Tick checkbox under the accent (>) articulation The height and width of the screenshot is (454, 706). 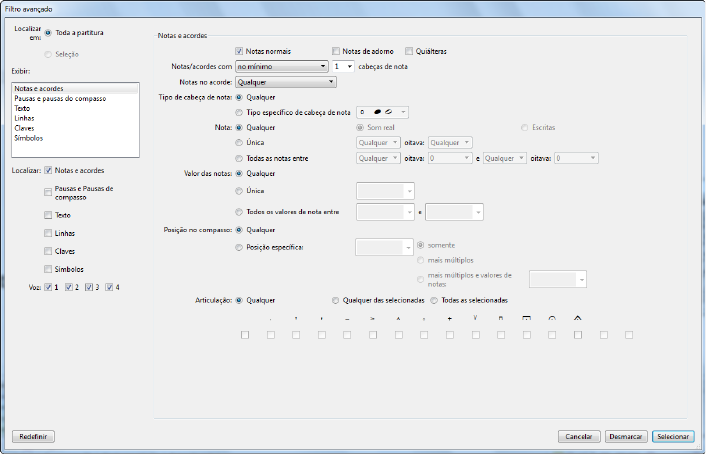tap(373, 335)
